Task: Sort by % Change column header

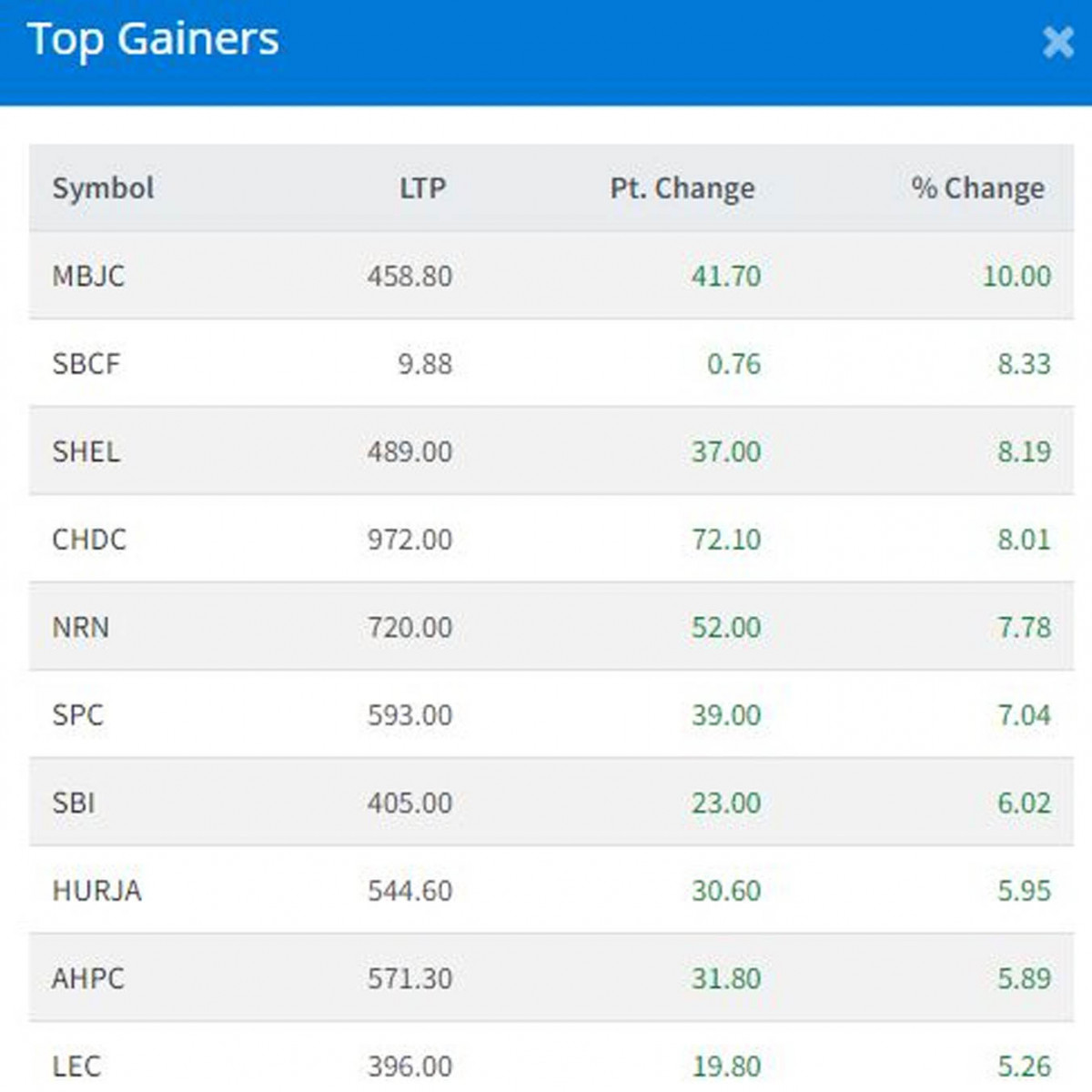Action: (x=977, y=188)
